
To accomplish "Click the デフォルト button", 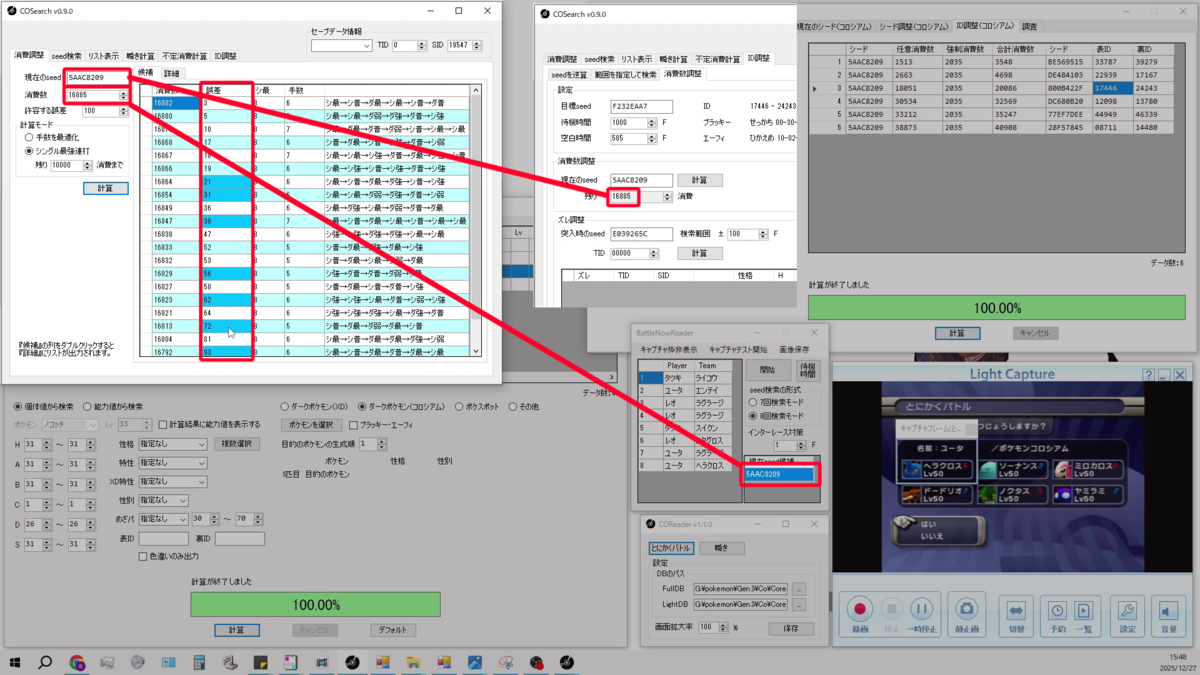I will 393,631.
